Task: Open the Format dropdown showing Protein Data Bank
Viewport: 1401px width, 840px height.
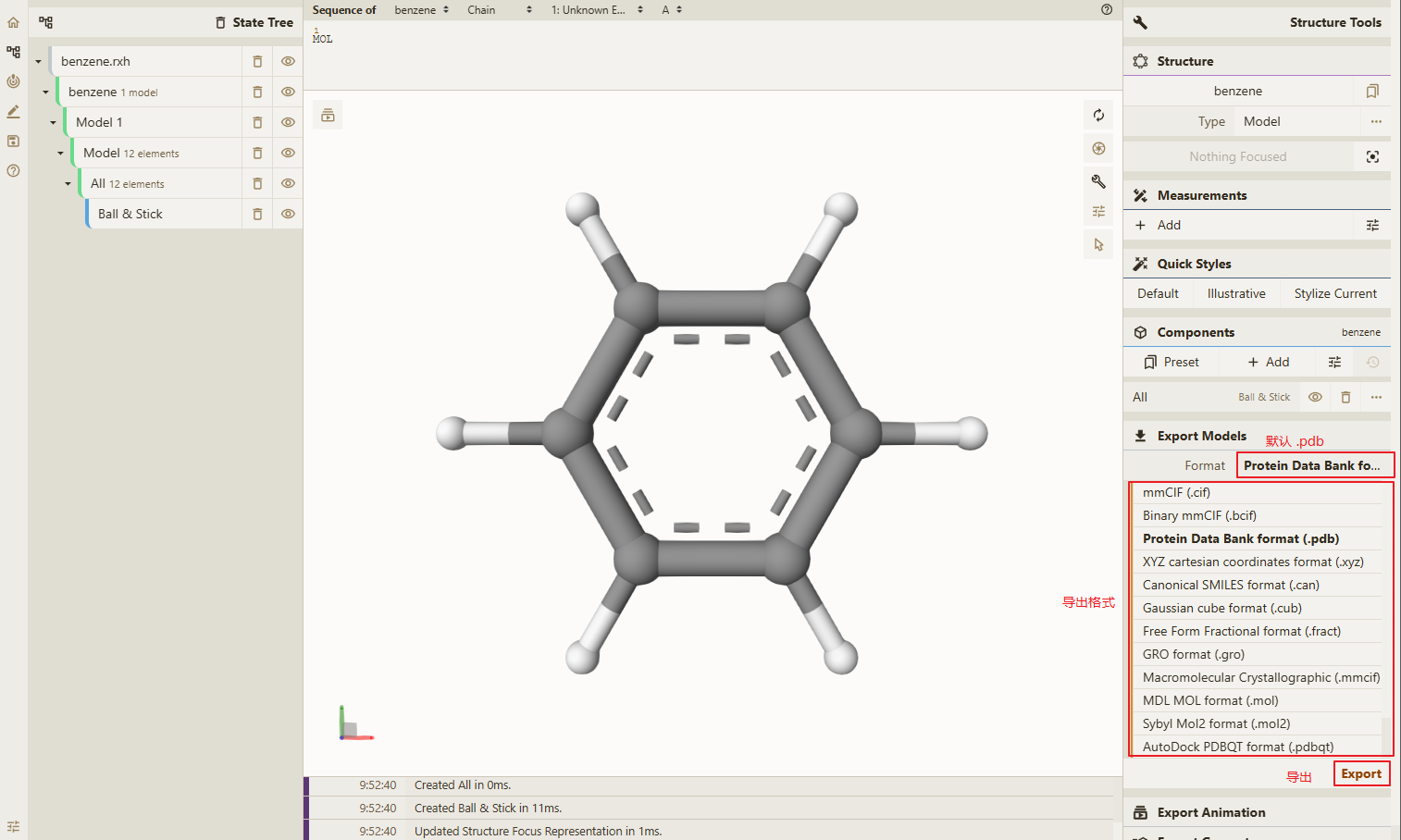Action: click(x=1314, y=465)
